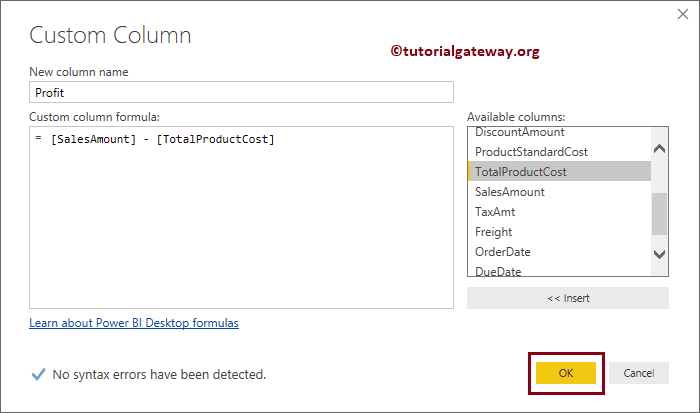The height and width of the screenshot is (413, 700).
Task: Select DueDate in the column list
Action: pos(498,270)
